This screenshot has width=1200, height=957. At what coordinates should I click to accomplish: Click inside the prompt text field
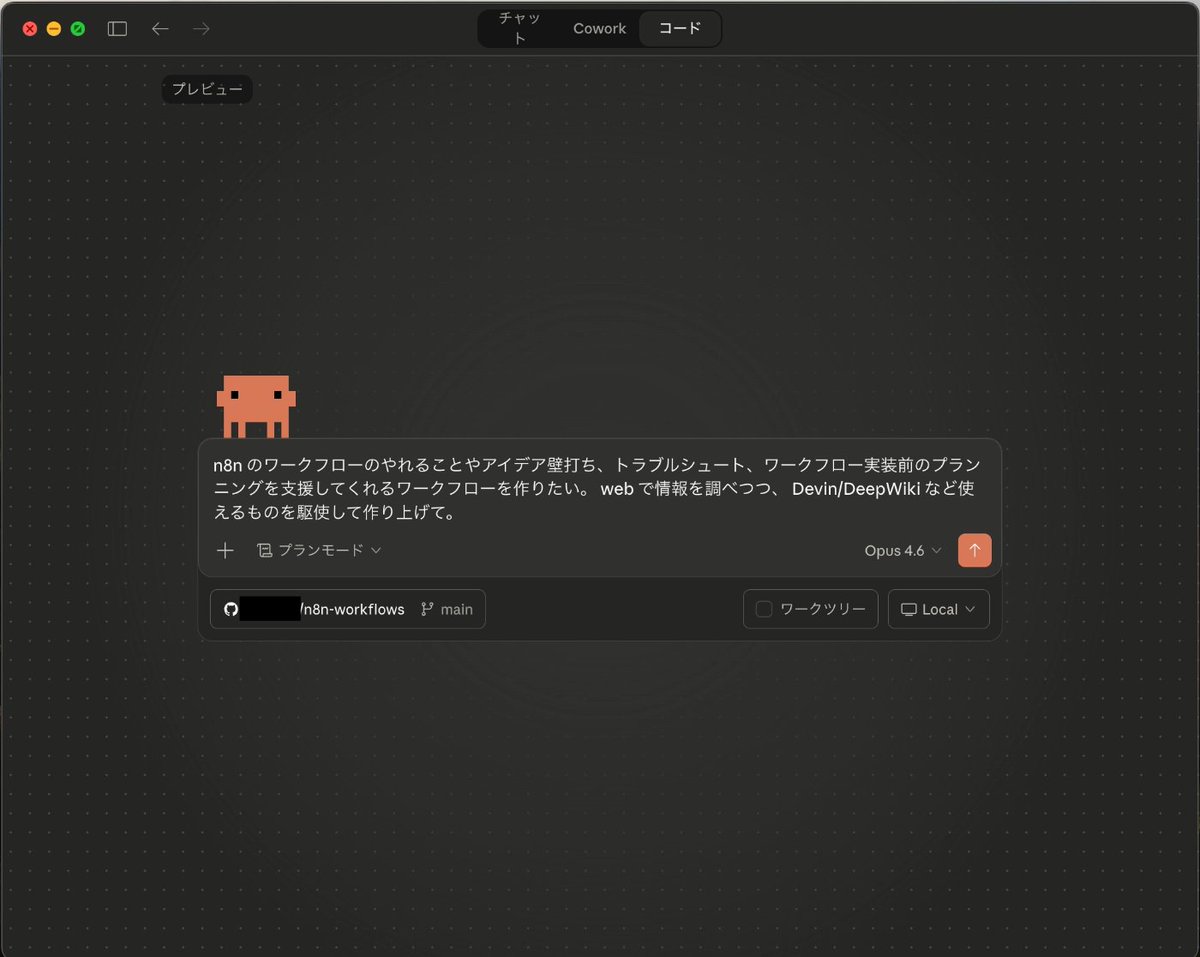pyautogui.click(x=599, y=489)
